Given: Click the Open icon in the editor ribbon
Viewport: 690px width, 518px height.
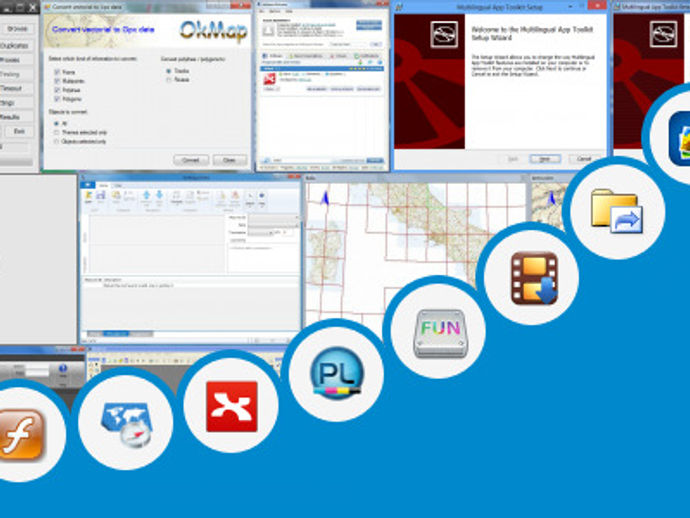Looking at the screenshot, I should click(x=88, y=196).
